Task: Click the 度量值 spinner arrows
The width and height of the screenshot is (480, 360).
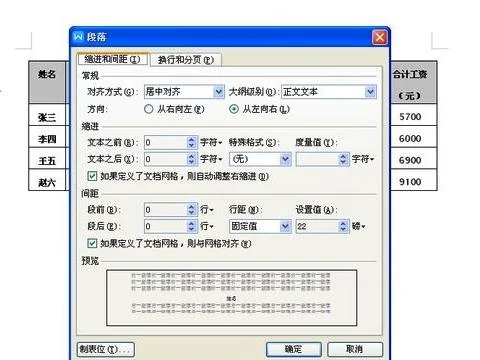Action: [343, 159]
